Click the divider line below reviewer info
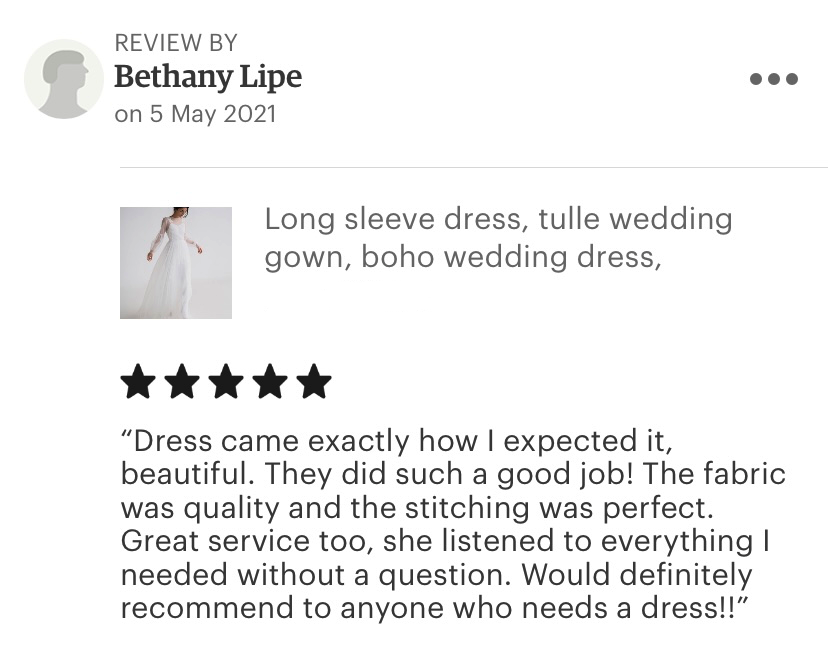Image resolution: width=828 pixels, height=658 pixels. click(474, 167)
